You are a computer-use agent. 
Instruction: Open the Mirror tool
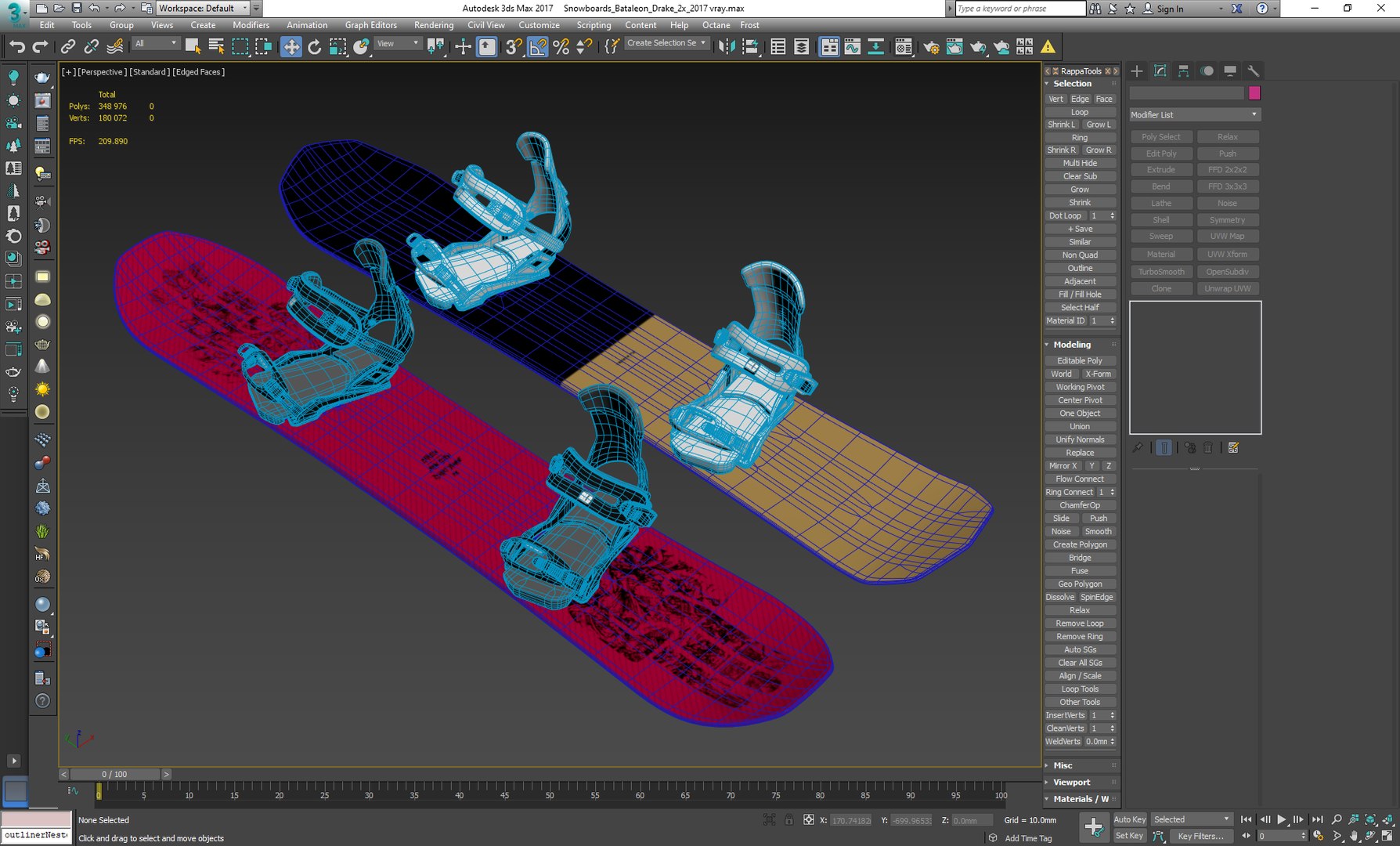[x=727, y=47]
